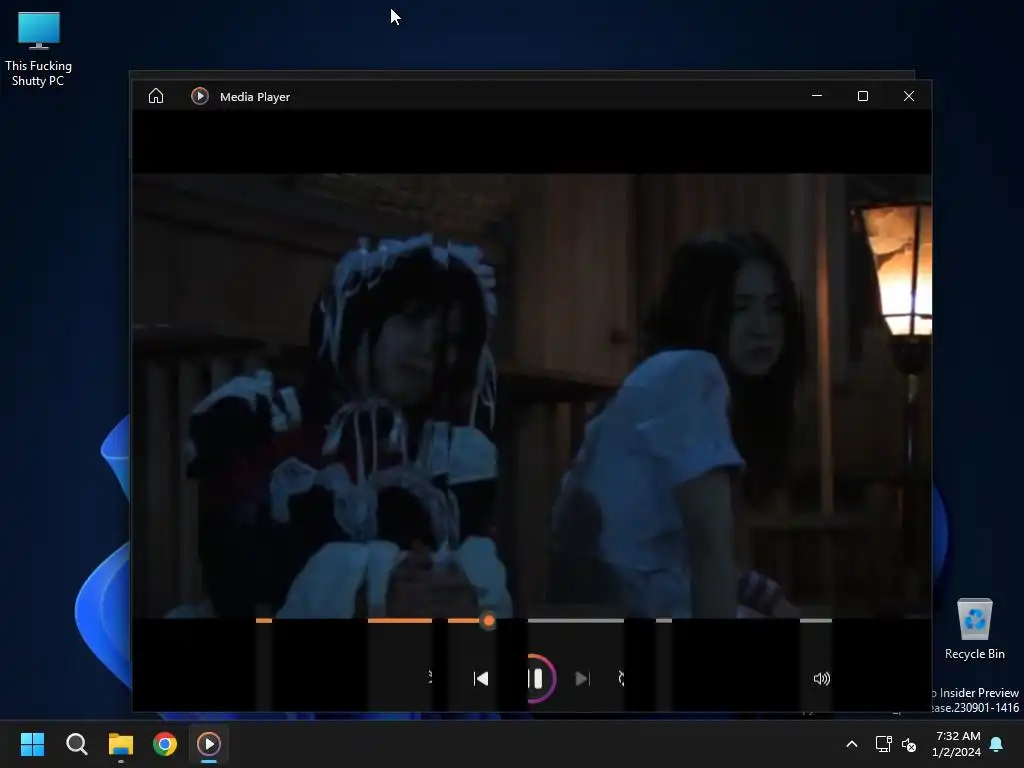Maximize the Media Player window
This screenshot has height=768, width=1024.
[863, 96]
